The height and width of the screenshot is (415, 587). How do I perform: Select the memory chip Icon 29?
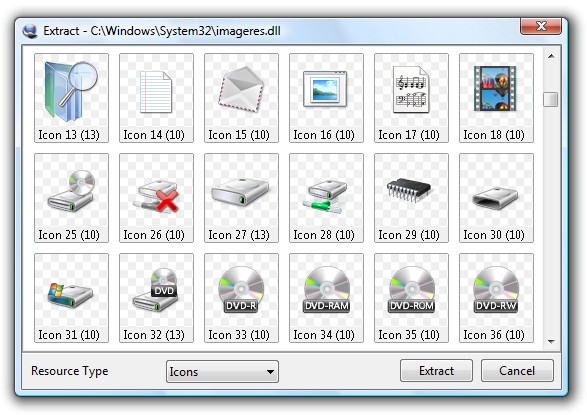tap(411, 198)
